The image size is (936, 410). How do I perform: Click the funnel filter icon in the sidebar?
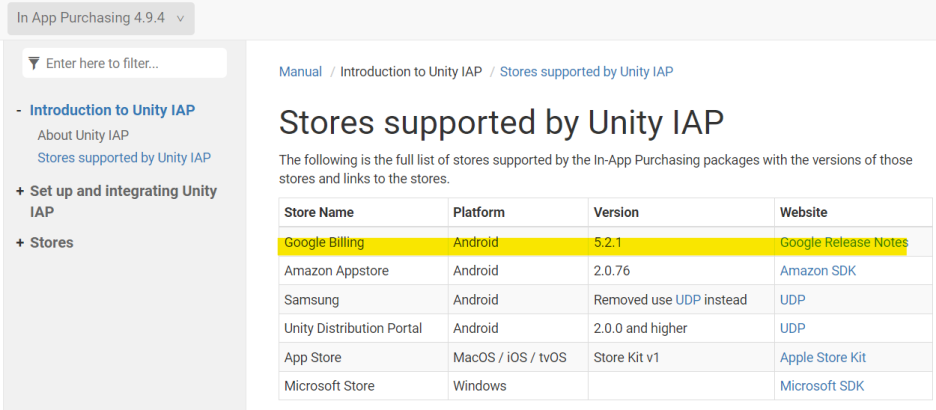(x=35, y=64)
